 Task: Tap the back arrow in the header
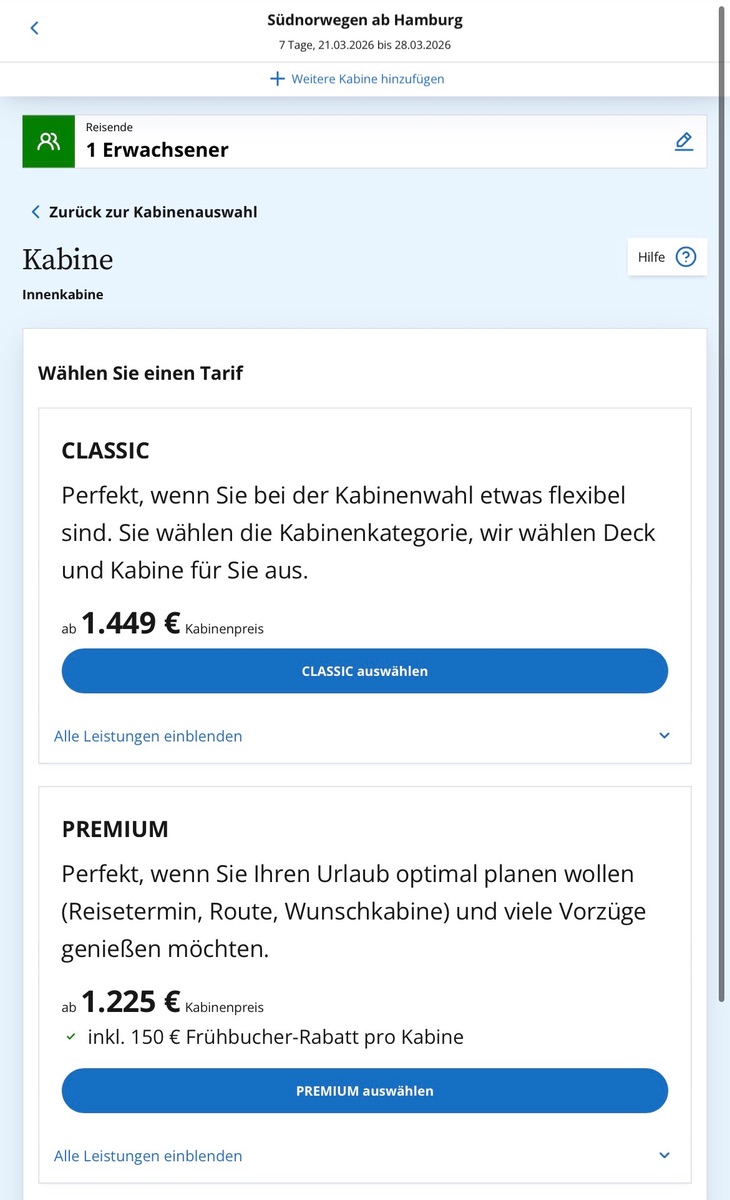[x=34, y=28]
